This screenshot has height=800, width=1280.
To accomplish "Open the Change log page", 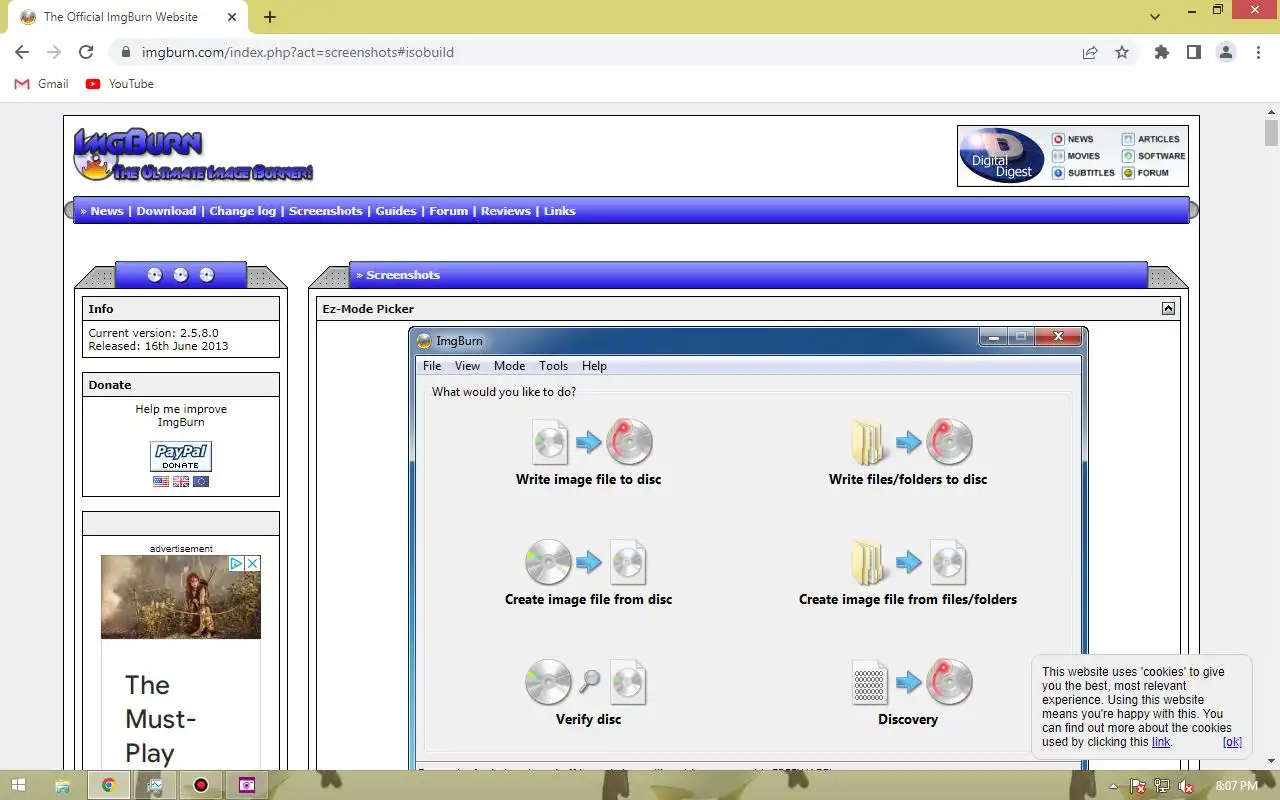I will 242,211.
